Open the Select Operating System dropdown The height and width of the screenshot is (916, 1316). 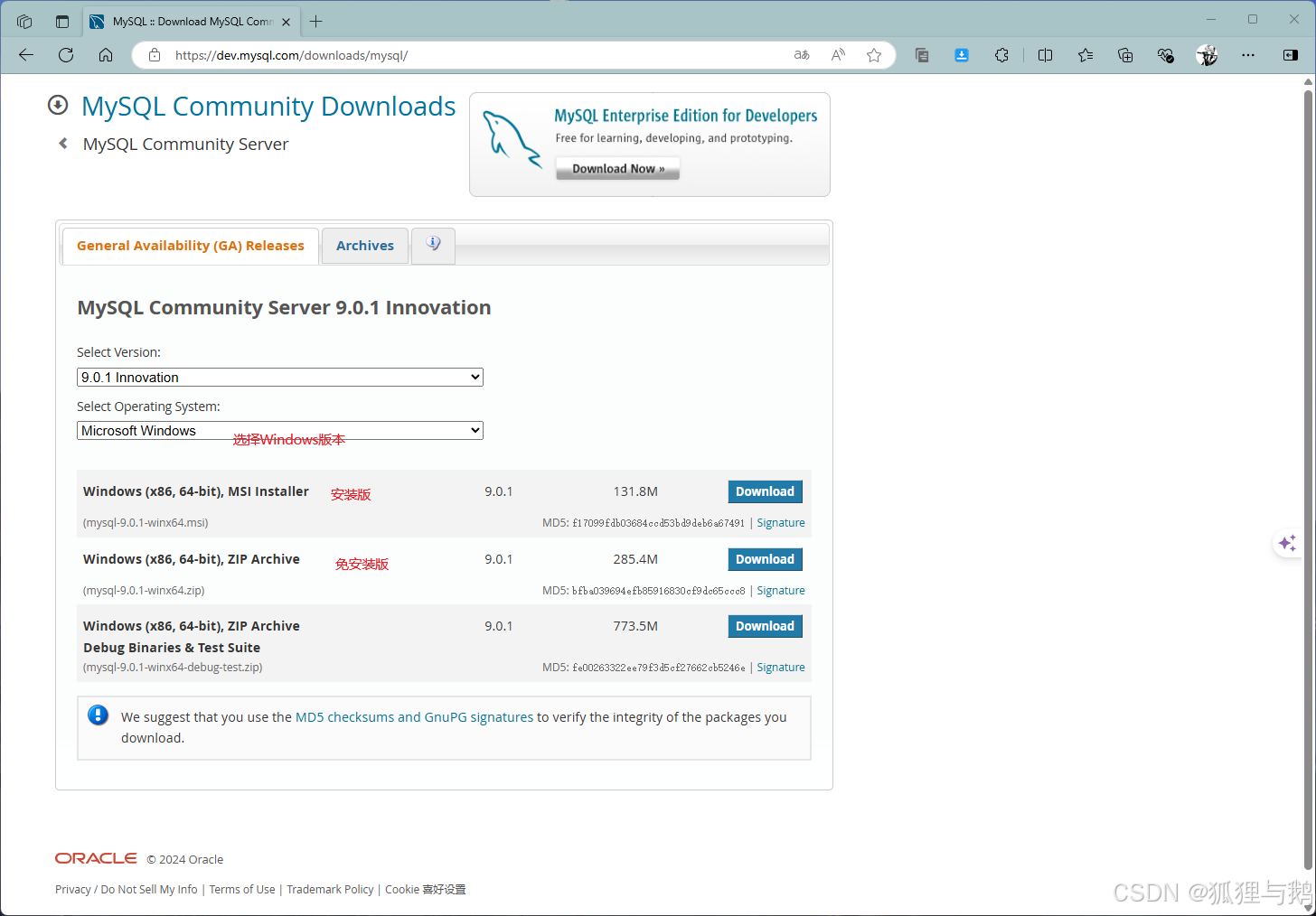280,431
